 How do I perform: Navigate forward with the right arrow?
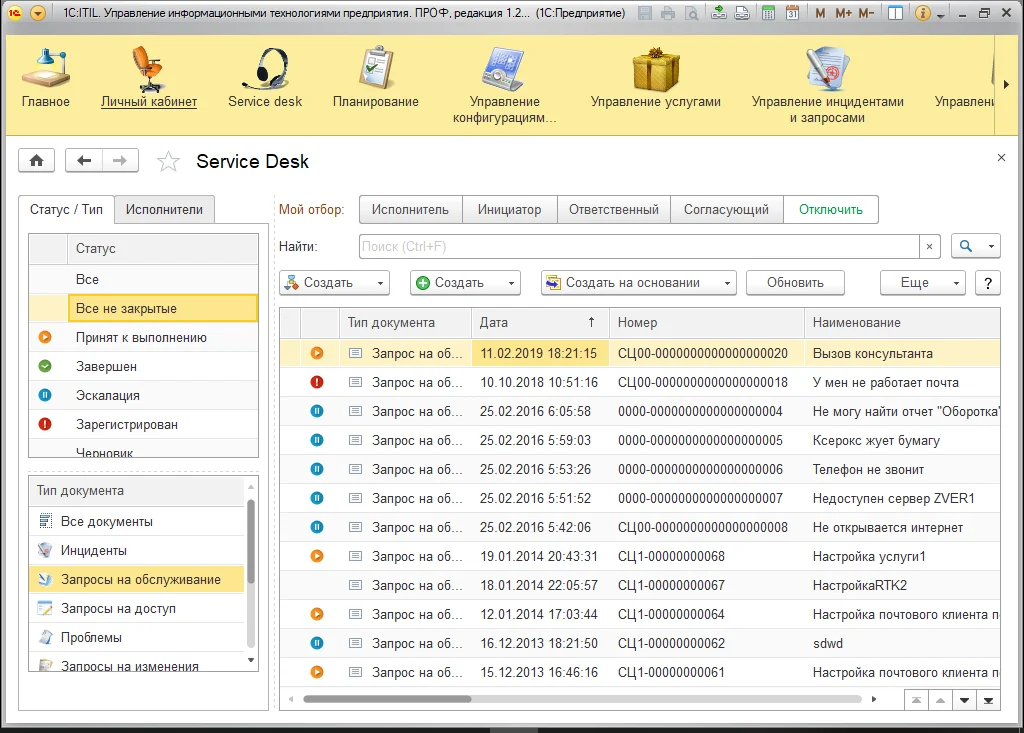[120, 161]
